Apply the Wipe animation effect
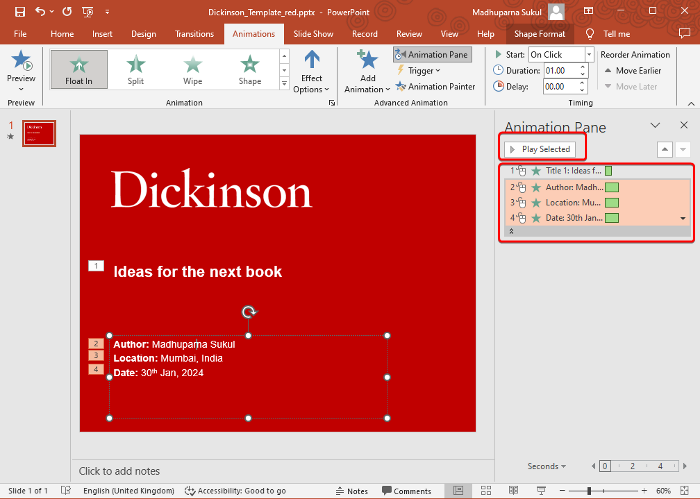The width and height of the screenshot is (700, 499). click(193, 69)
